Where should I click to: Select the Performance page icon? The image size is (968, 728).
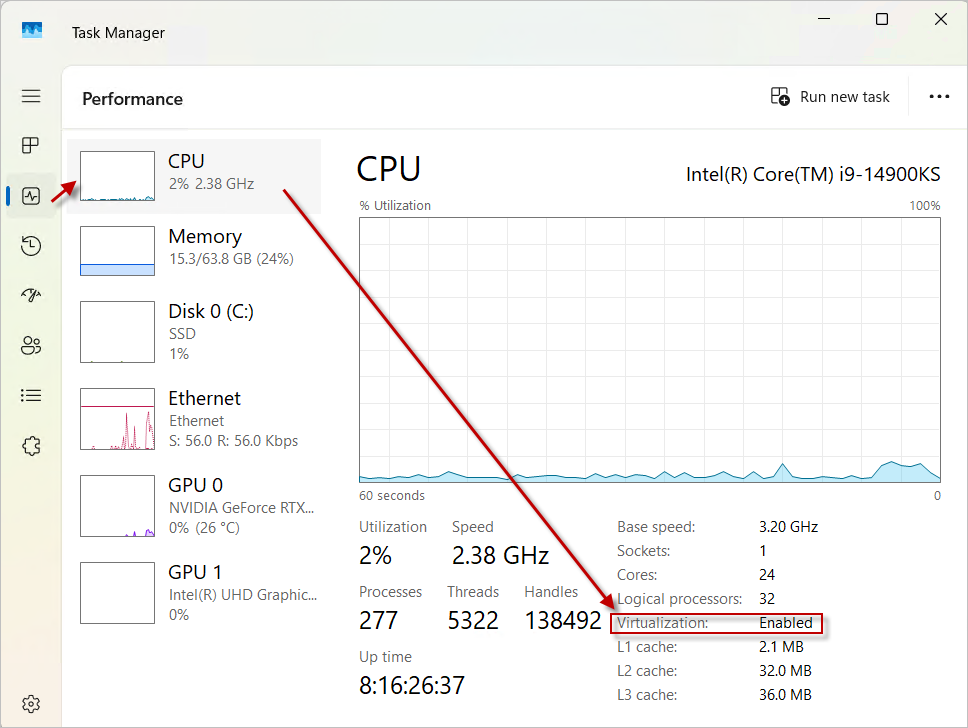(31, 196)
